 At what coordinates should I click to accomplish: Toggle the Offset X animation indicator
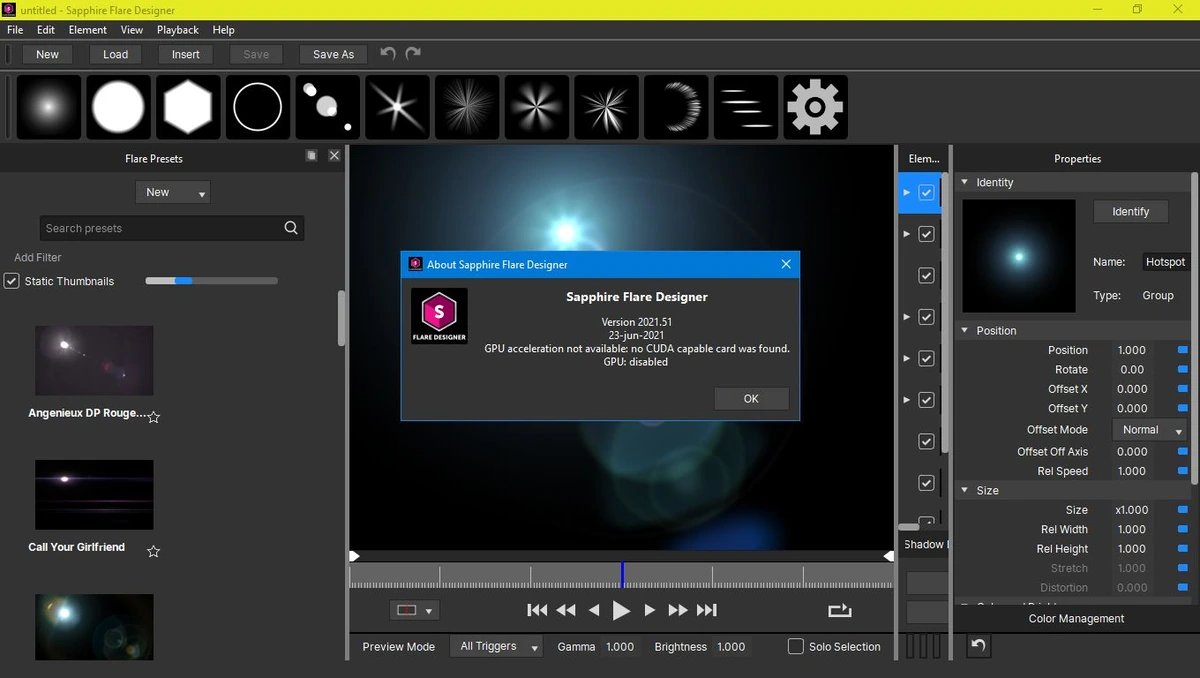pyautogui.click(x=1183, y=389)
